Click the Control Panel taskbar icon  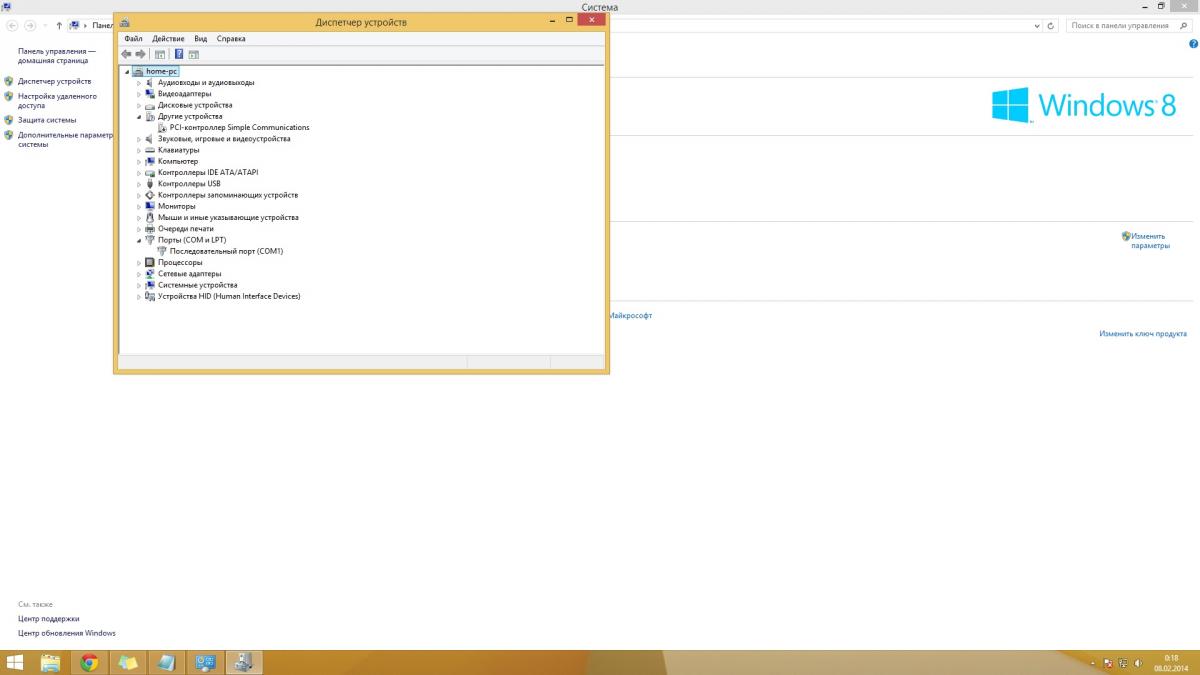tap(205, 662)
